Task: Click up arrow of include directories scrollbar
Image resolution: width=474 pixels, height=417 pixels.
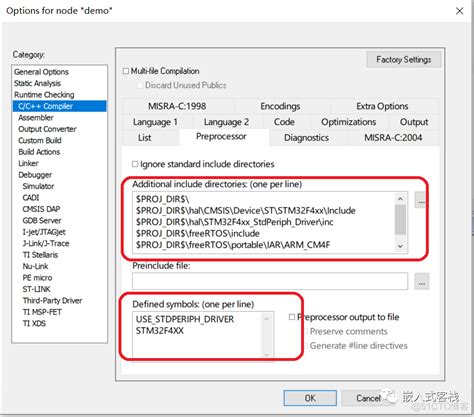Action: coord(400,199)
